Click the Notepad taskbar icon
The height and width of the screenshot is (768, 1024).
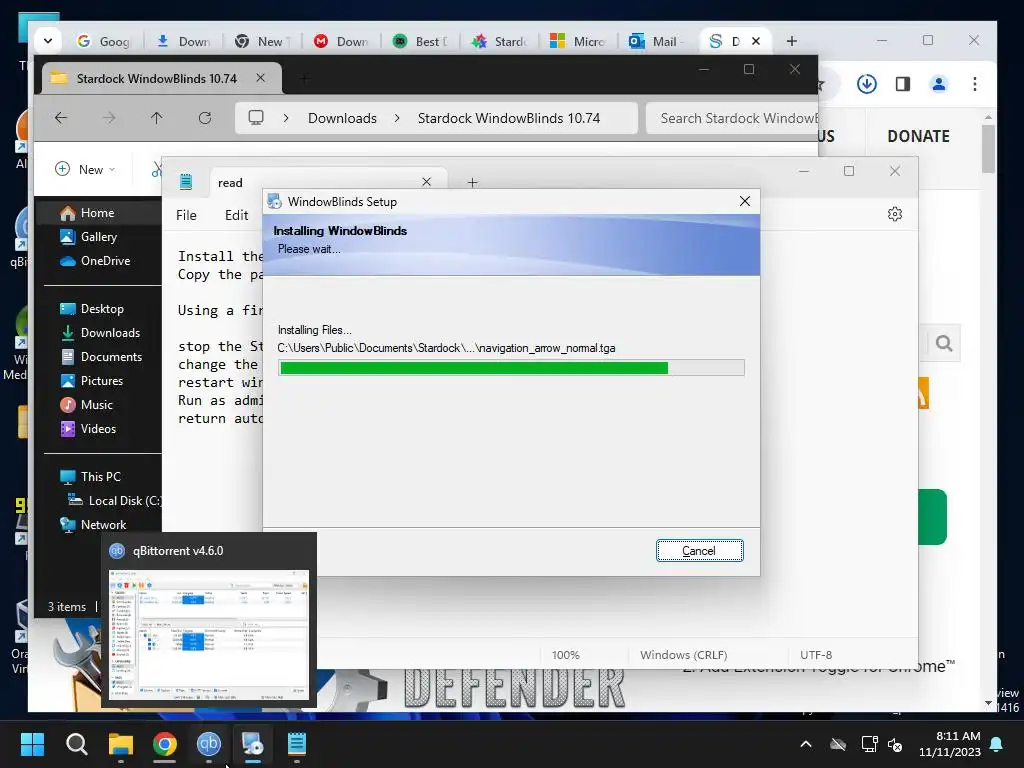[x=296, y=744]
